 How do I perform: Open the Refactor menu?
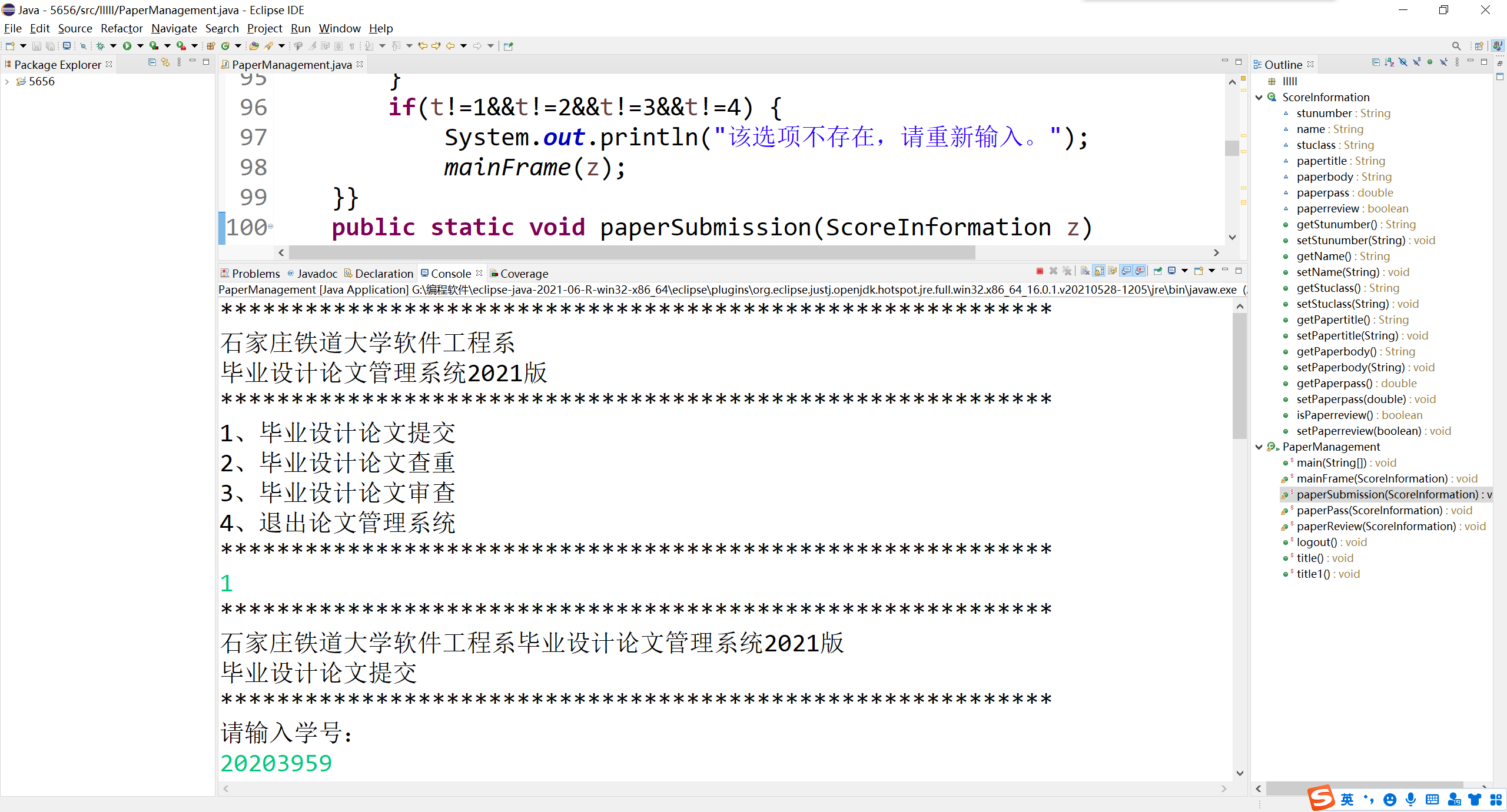click(x=121, y=28)
